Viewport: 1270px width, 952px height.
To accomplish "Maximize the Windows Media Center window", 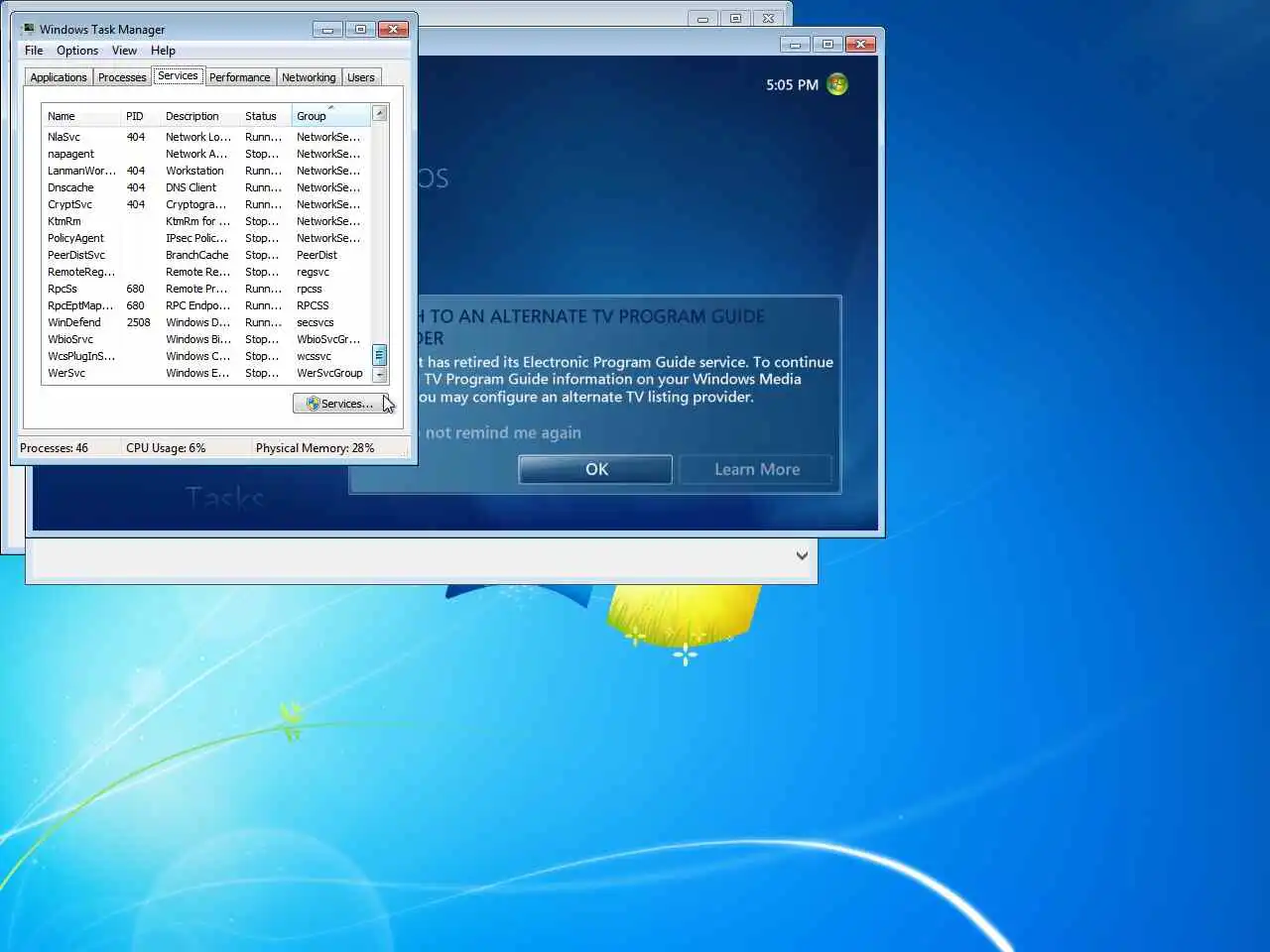I will click(826, 44).
